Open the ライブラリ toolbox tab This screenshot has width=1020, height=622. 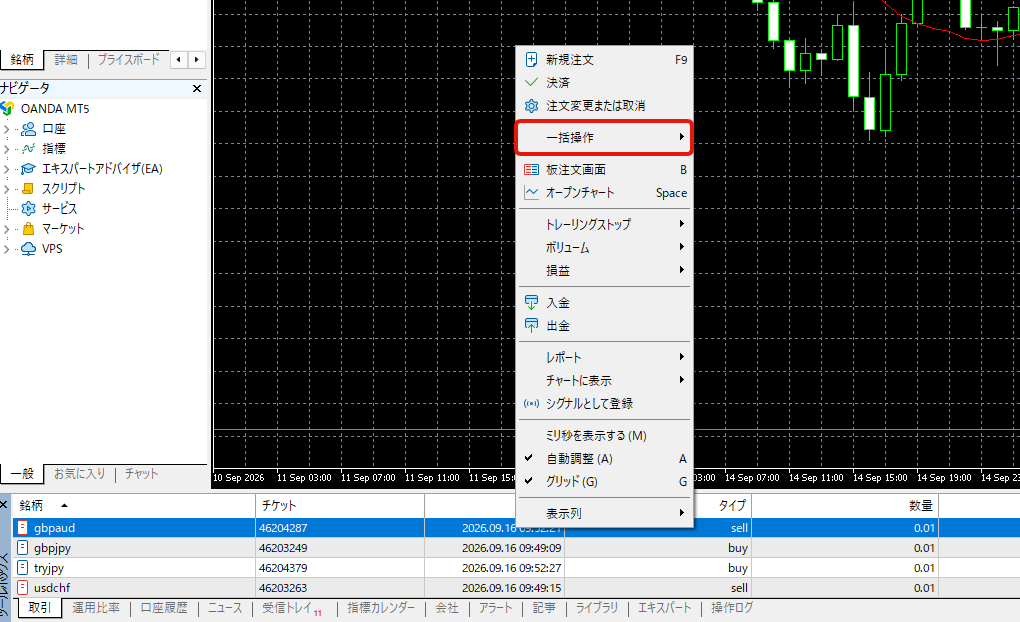pyautogui.click(x=597, y=608)
